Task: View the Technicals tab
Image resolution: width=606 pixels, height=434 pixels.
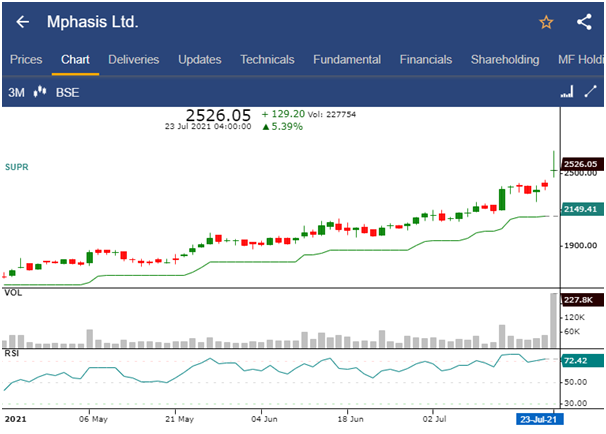Action: tap(267, 60)
